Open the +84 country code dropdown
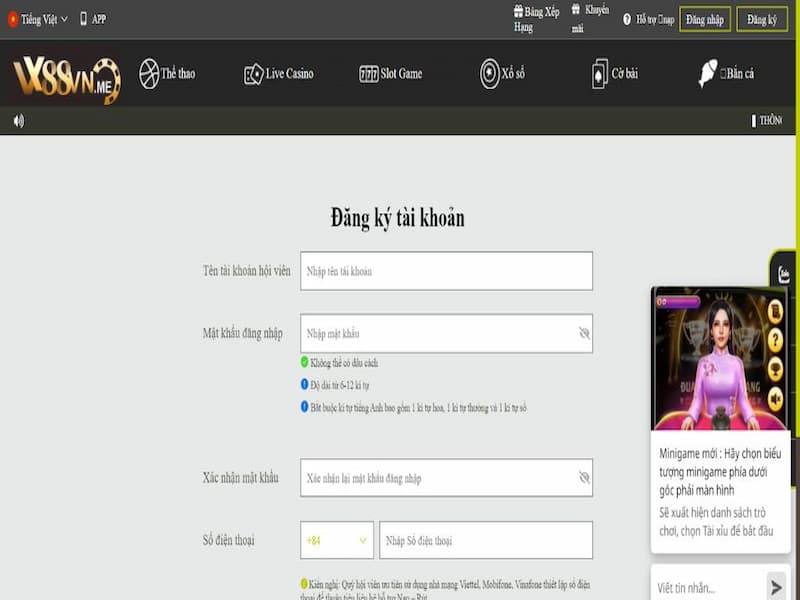 point(337,540)
